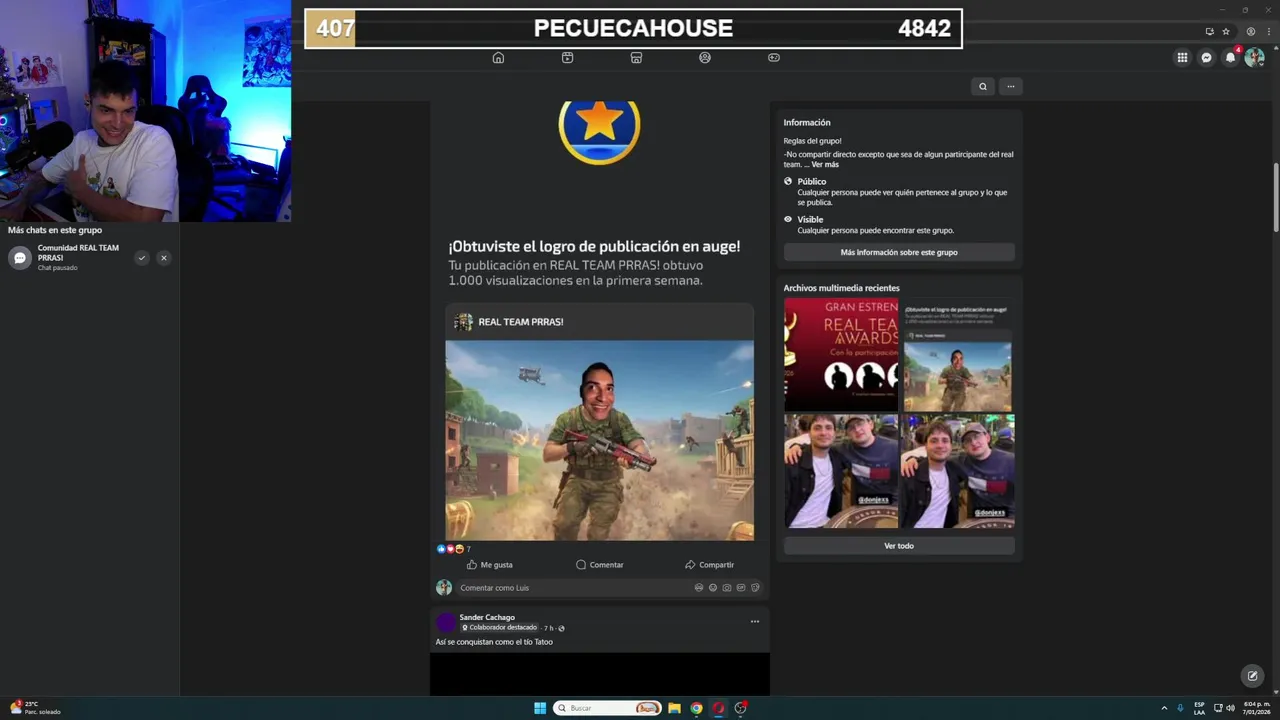The height and width of the screenshot is (720, 1280).
Task: Click Colaborador destacado badge
Action: tap(499, 628)
